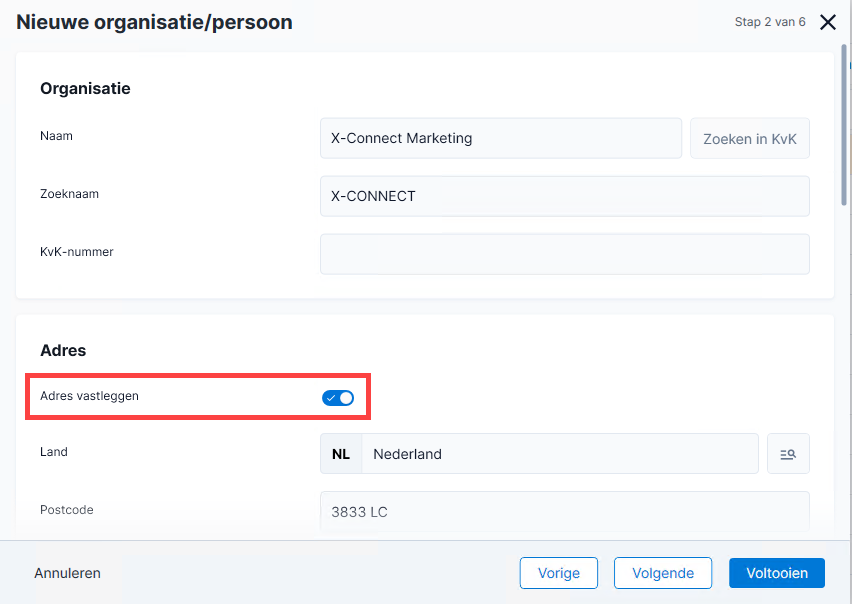This screenshot has height=604, width=852.
Task: Click the Organisatie section heading
Action: point(85,89)
